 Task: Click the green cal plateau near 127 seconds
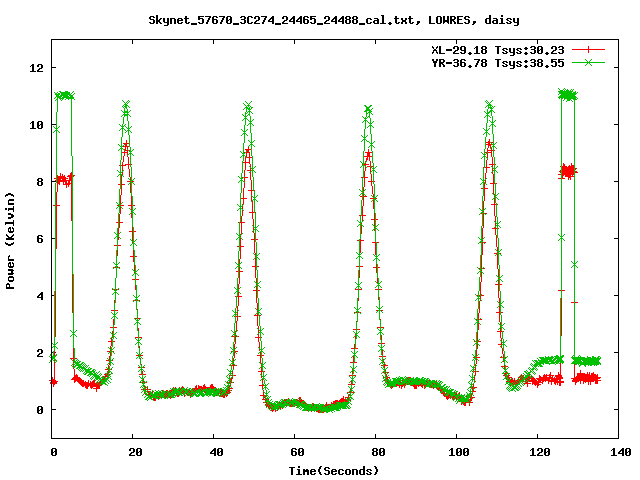[x=568, y=95]
